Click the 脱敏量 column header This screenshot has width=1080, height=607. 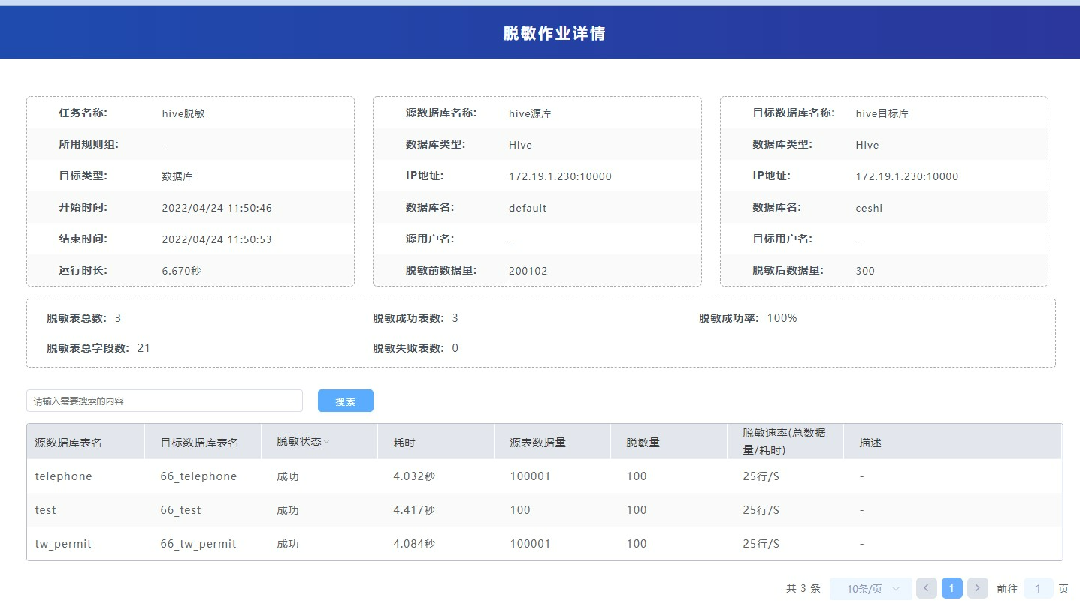tap(643, 442)
